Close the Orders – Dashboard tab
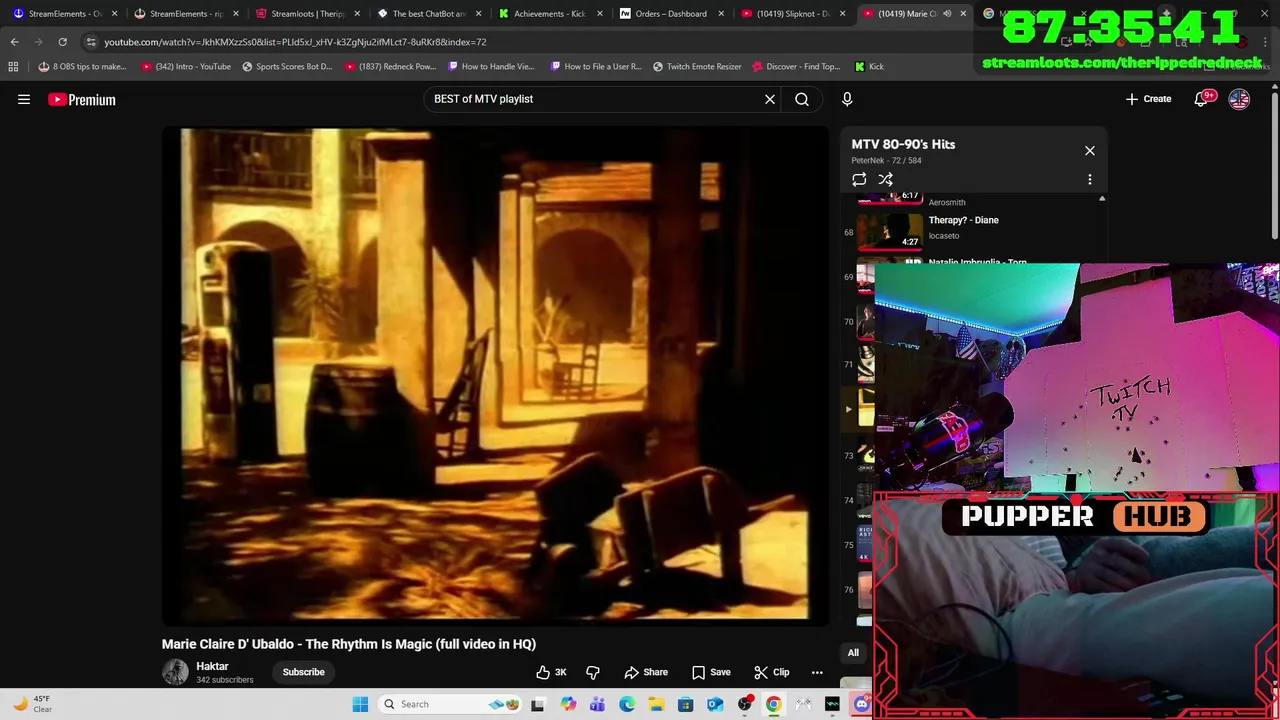The height and width of the screenshot is (720, 1280). tap(720, 14)
